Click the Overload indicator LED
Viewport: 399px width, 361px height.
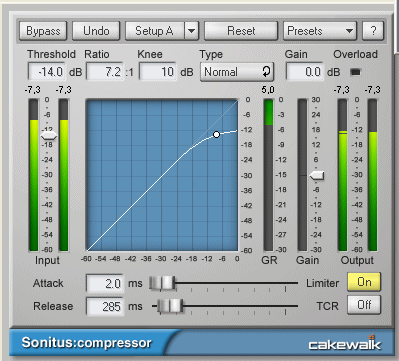coord(356,72)
